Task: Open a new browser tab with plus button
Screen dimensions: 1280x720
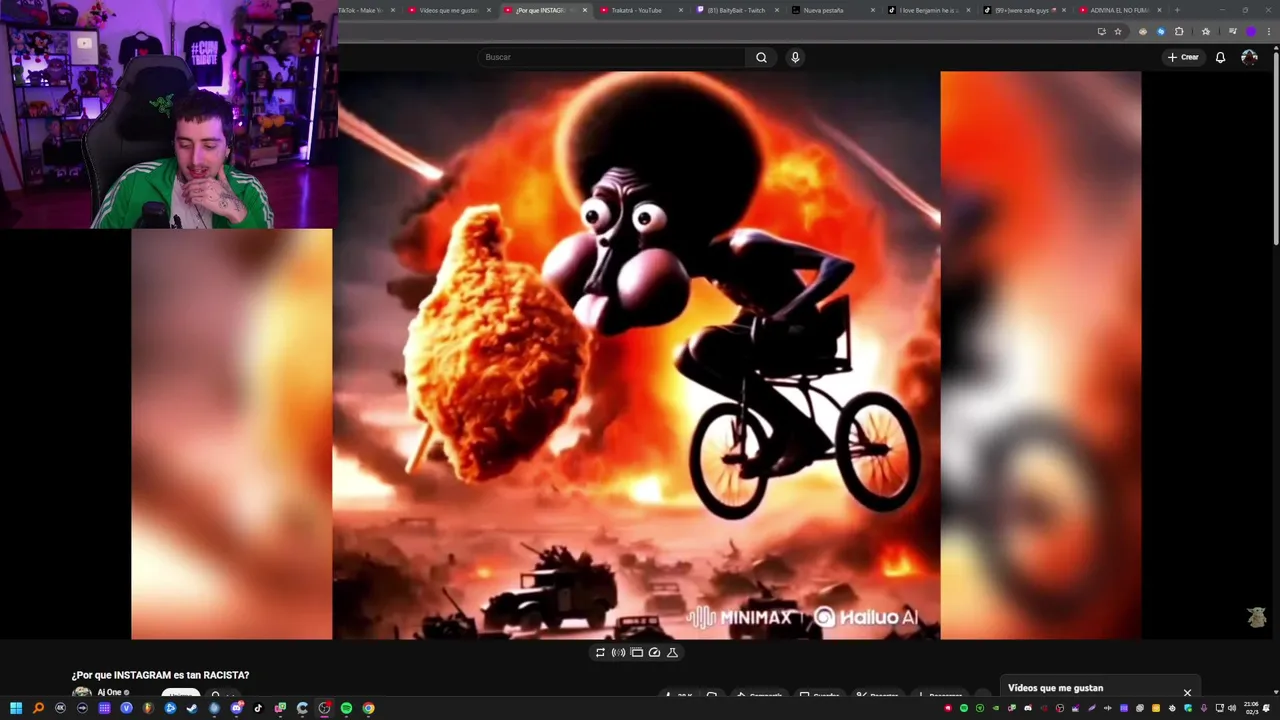Action: pos(1177,10)
